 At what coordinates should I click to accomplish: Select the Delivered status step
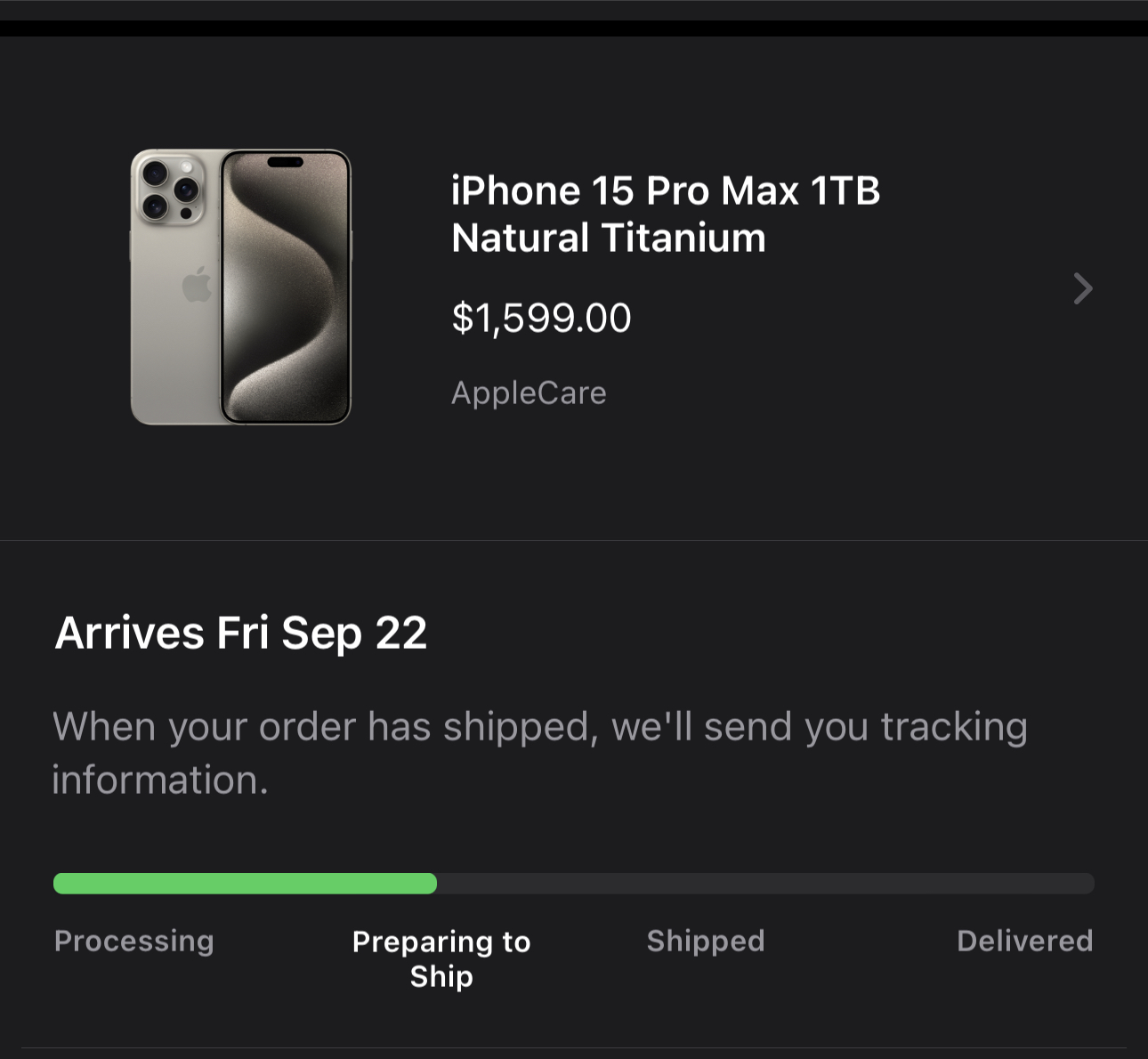(1024, 941)
